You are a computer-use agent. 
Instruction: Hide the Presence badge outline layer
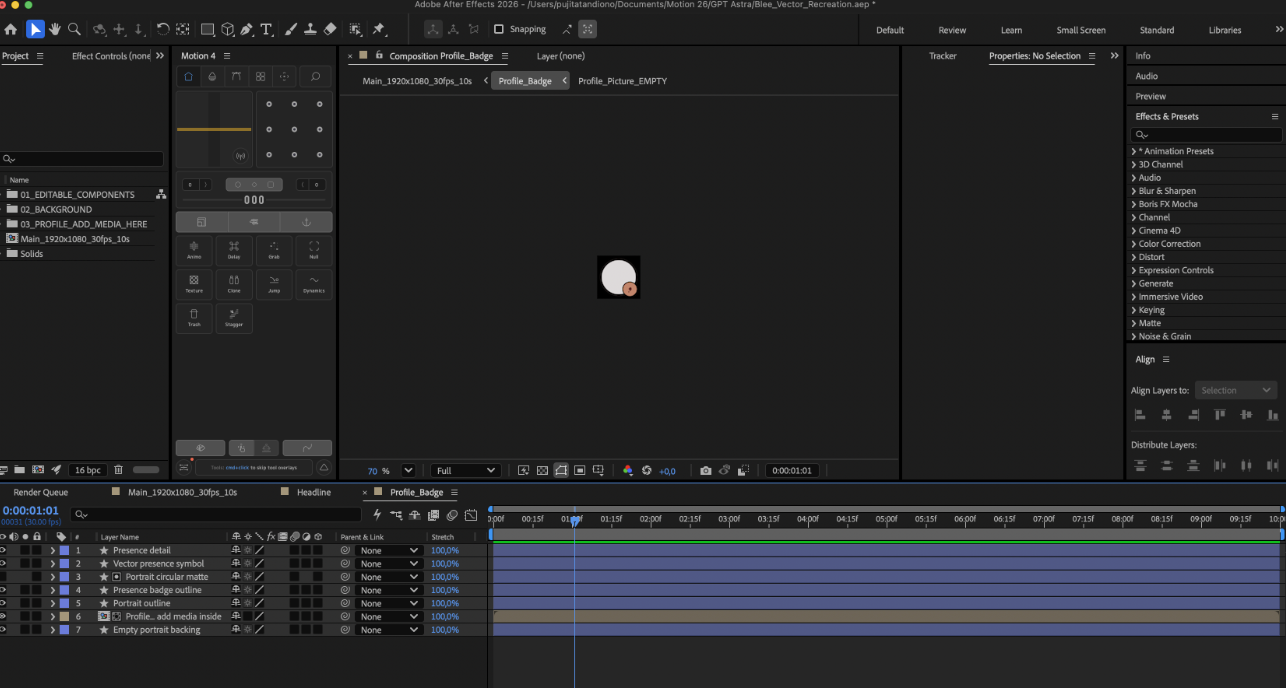point(4,590)
